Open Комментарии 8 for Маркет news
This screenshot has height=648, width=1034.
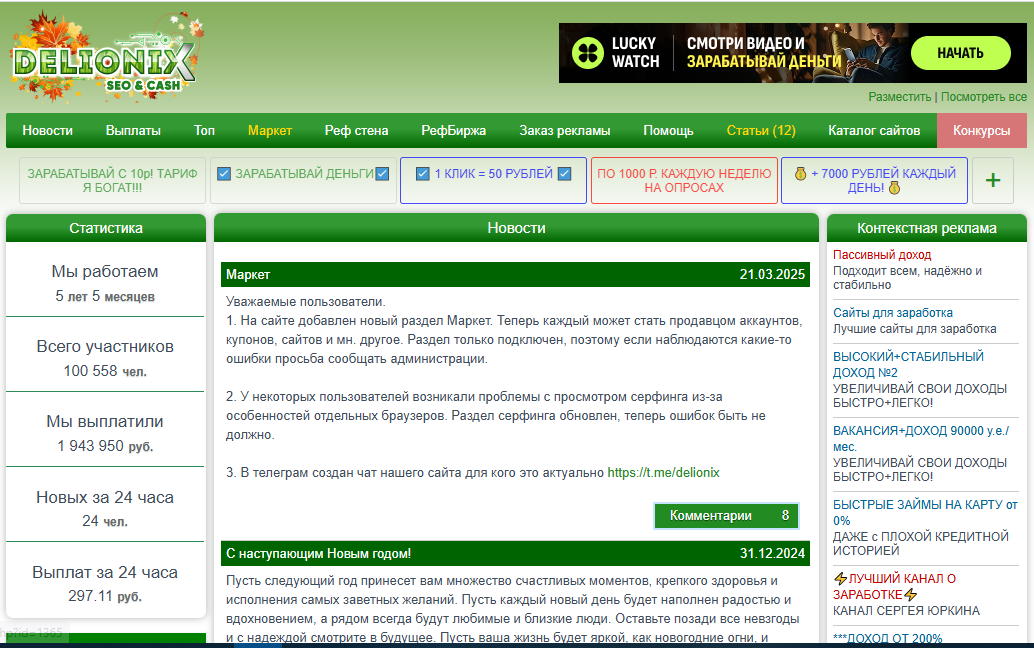click(726, 516)
